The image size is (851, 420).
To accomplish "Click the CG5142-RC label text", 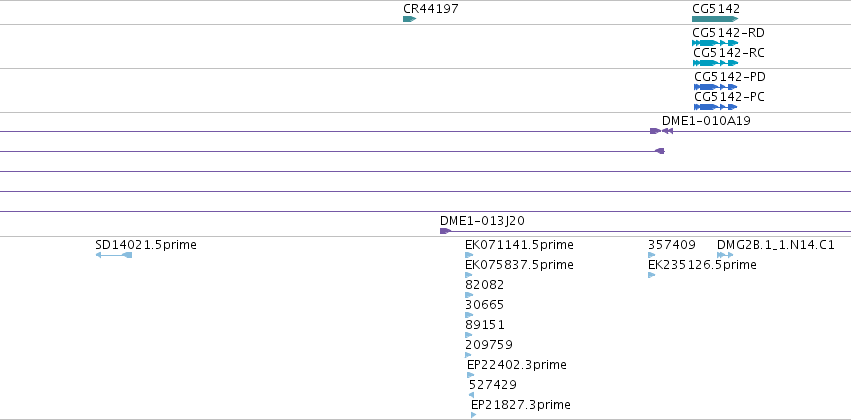I will point(729,53).
